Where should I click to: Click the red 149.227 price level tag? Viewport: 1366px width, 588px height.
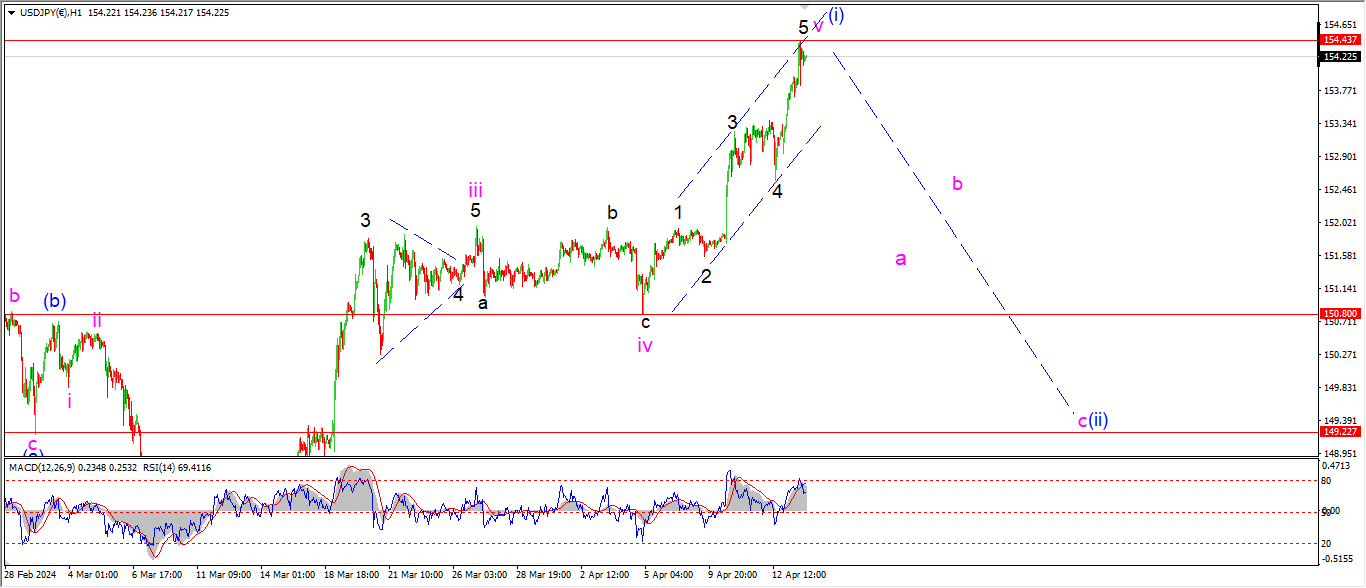click(1339, 432)
